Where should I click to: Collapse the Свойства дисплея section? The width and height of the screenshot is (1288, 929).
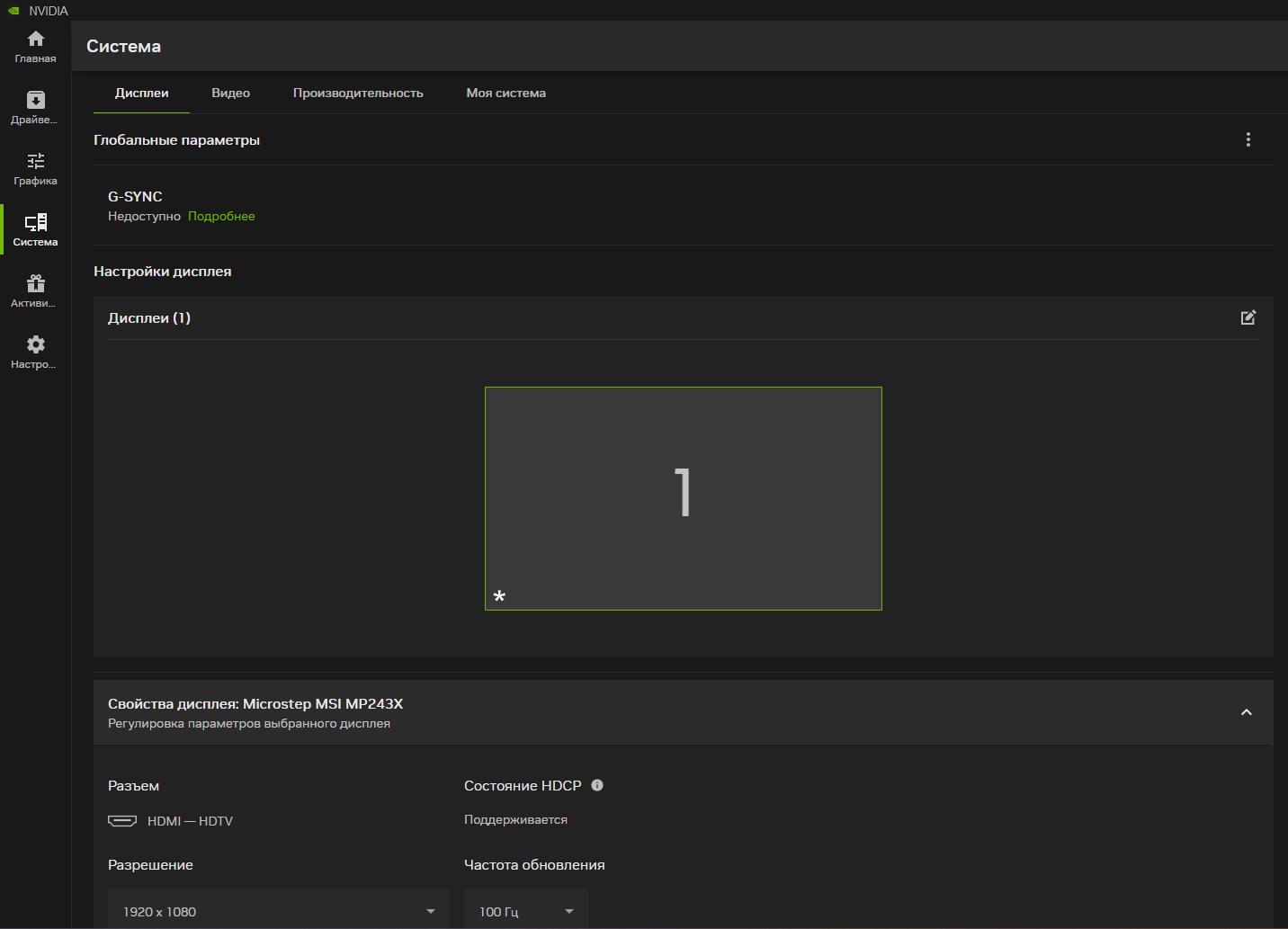tap(1247, 712)
